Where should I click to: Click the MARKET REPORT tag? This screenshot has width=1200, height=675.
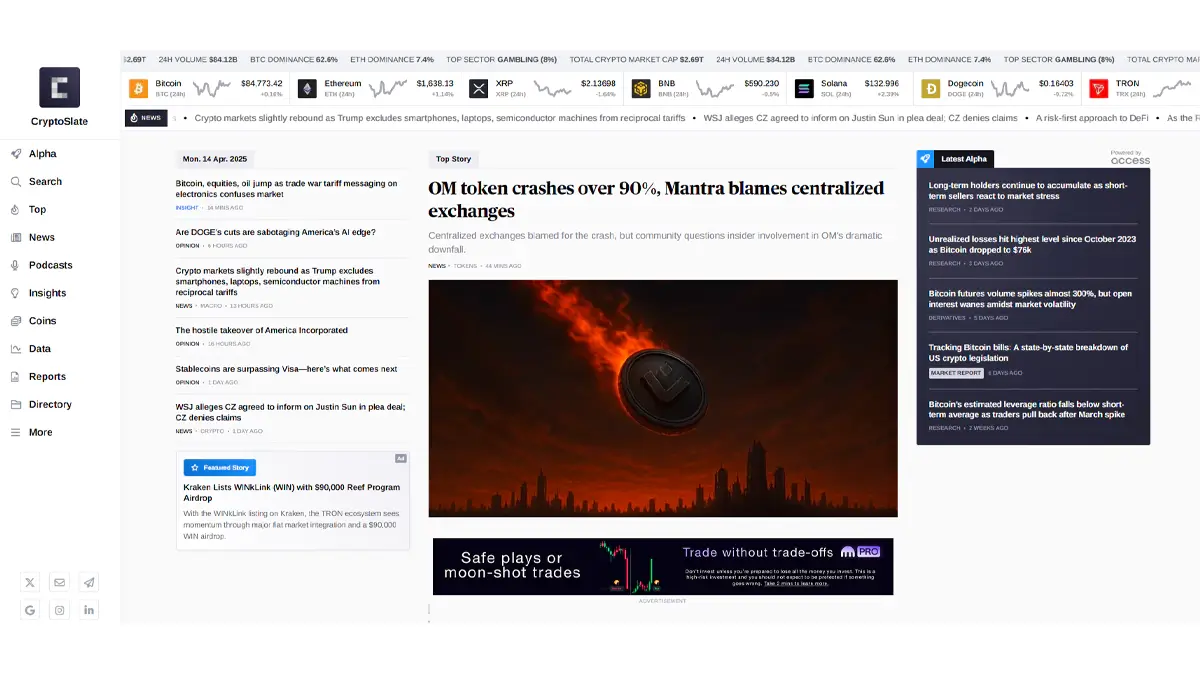point(956,373)
